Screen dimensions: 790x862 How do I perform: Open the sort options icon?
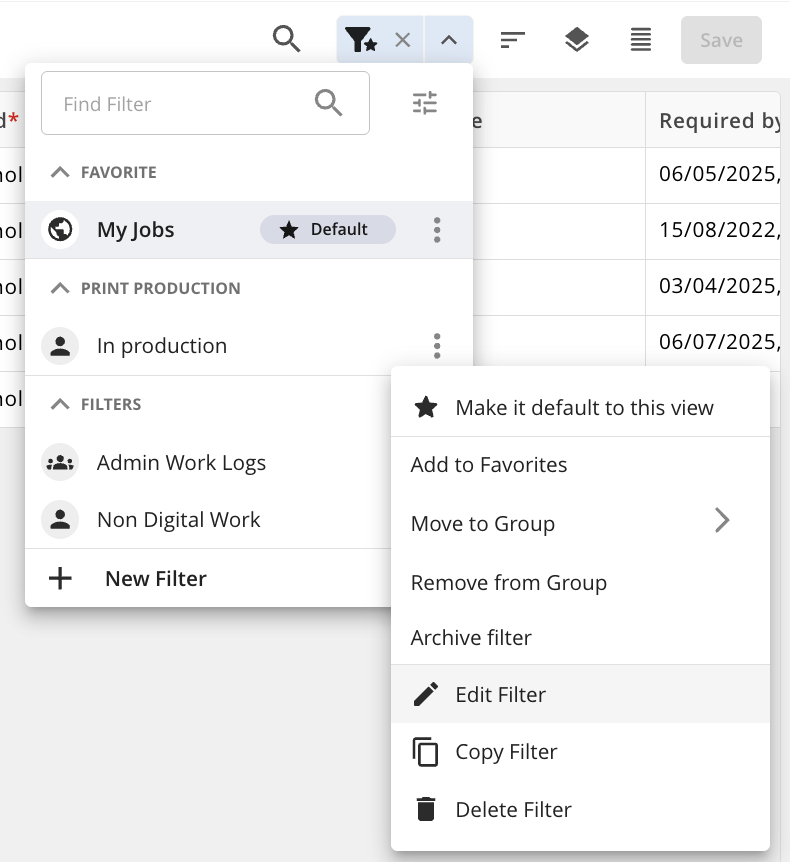tap(512, 40)
